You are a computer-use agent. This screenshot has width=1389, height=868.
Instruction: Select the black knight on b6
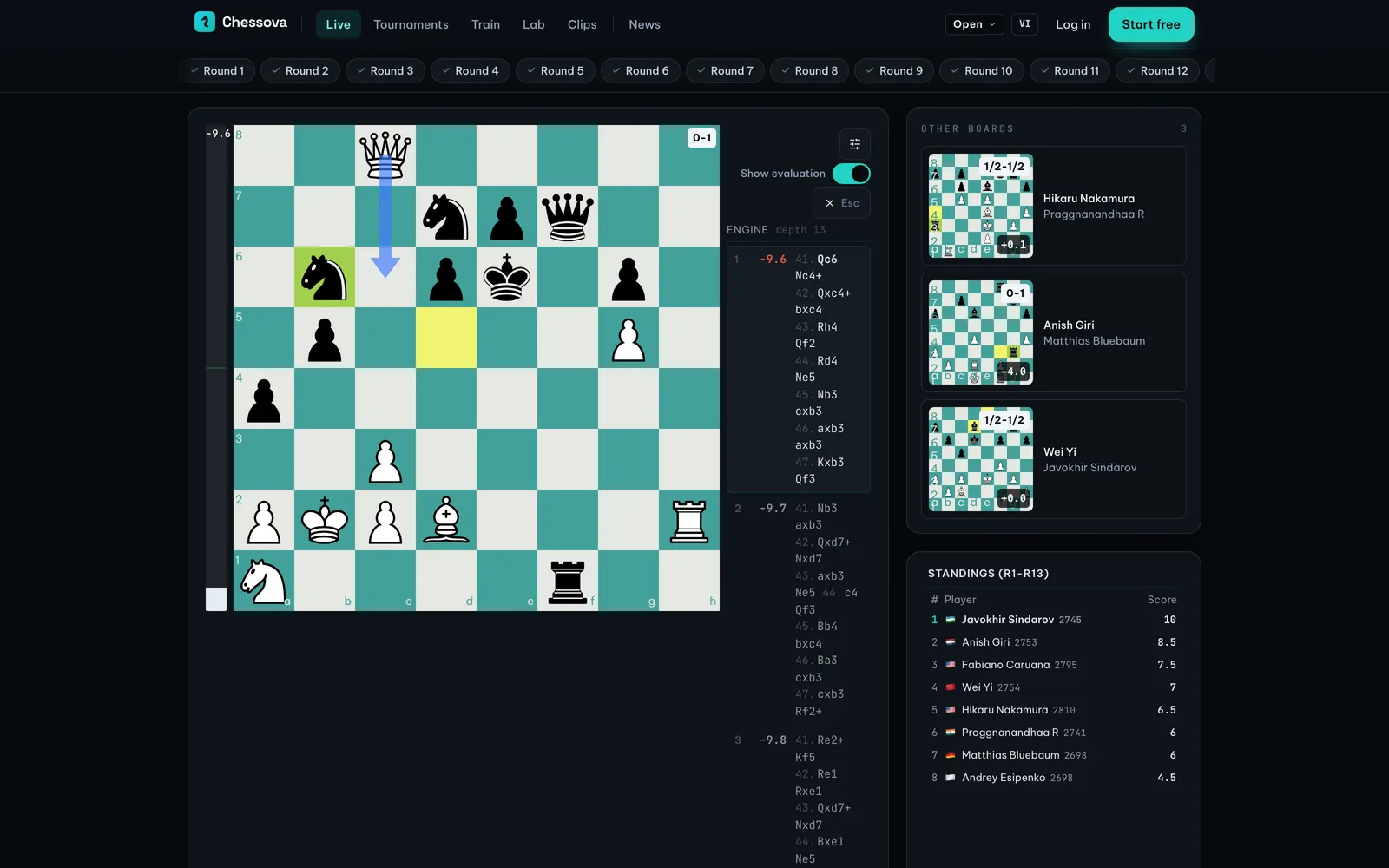tap(325, 277)
